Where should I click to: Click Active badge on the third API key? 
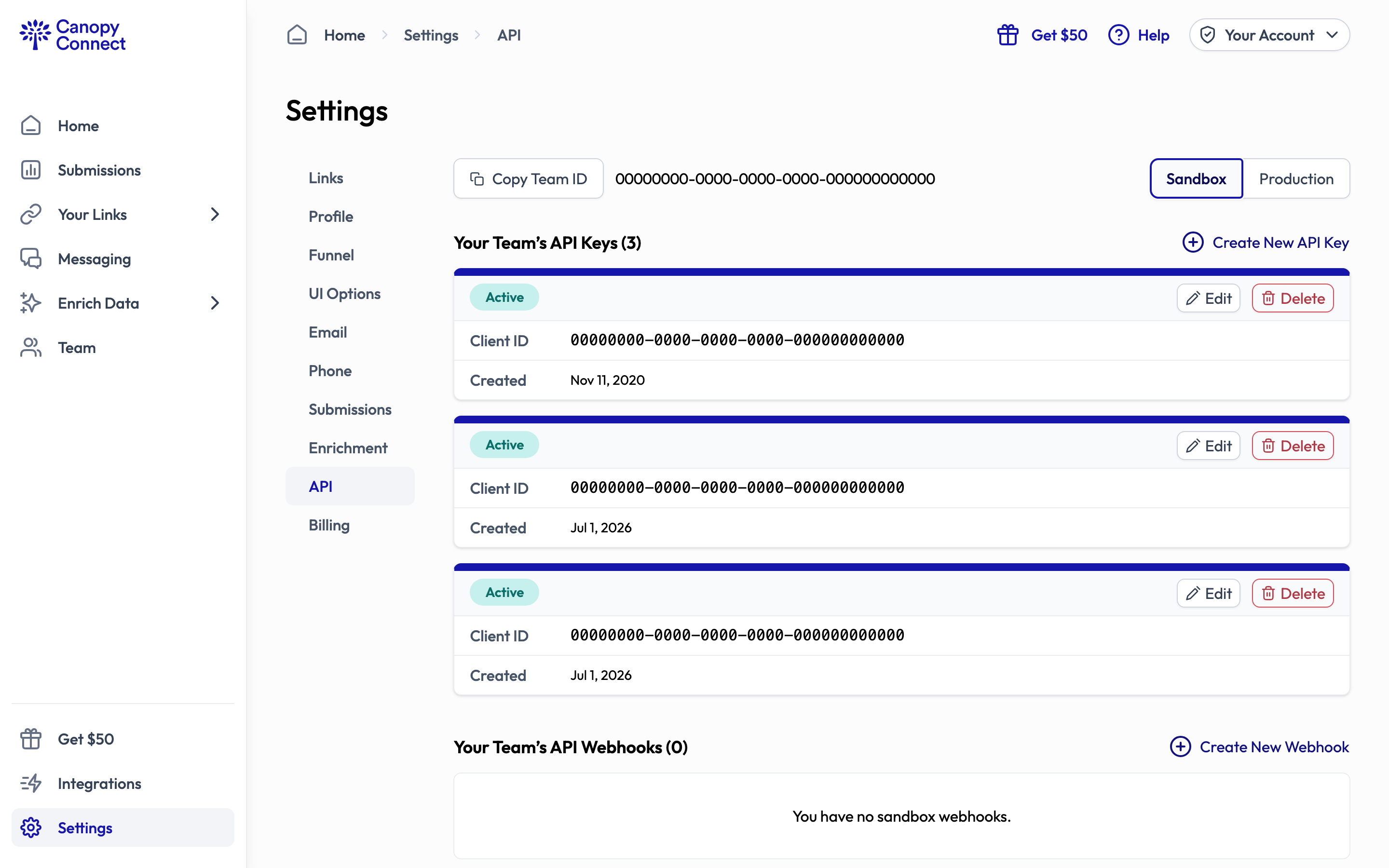tap(504, 592)
